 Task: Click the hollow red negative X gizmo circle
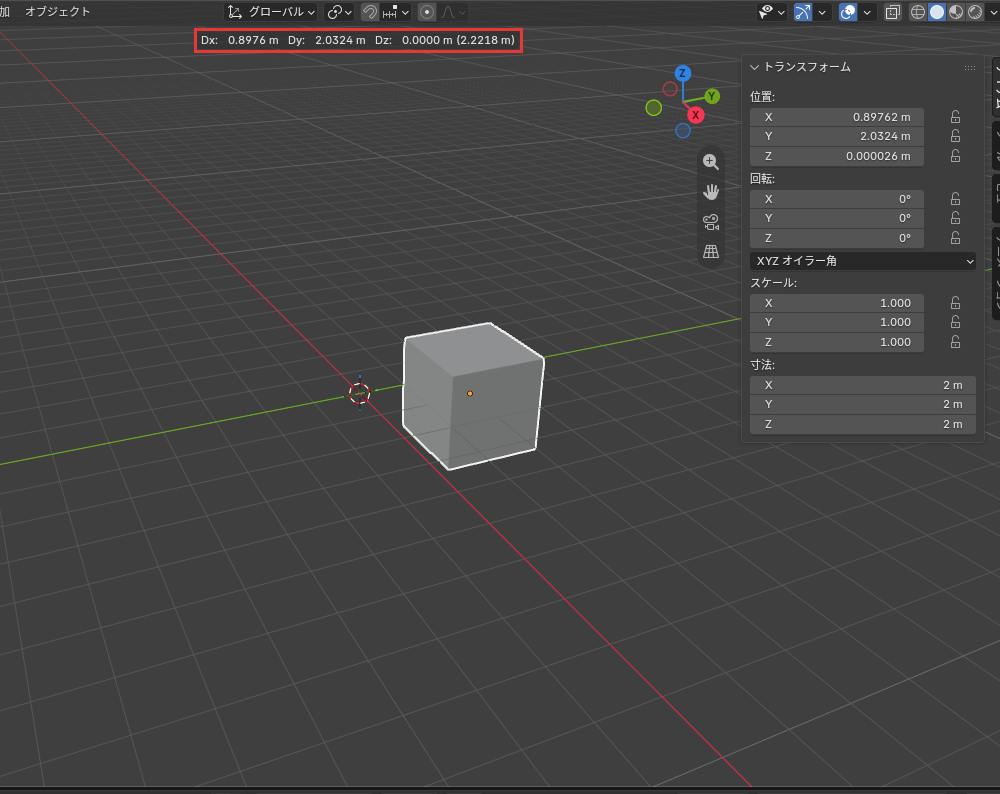[x=670, y=89]
